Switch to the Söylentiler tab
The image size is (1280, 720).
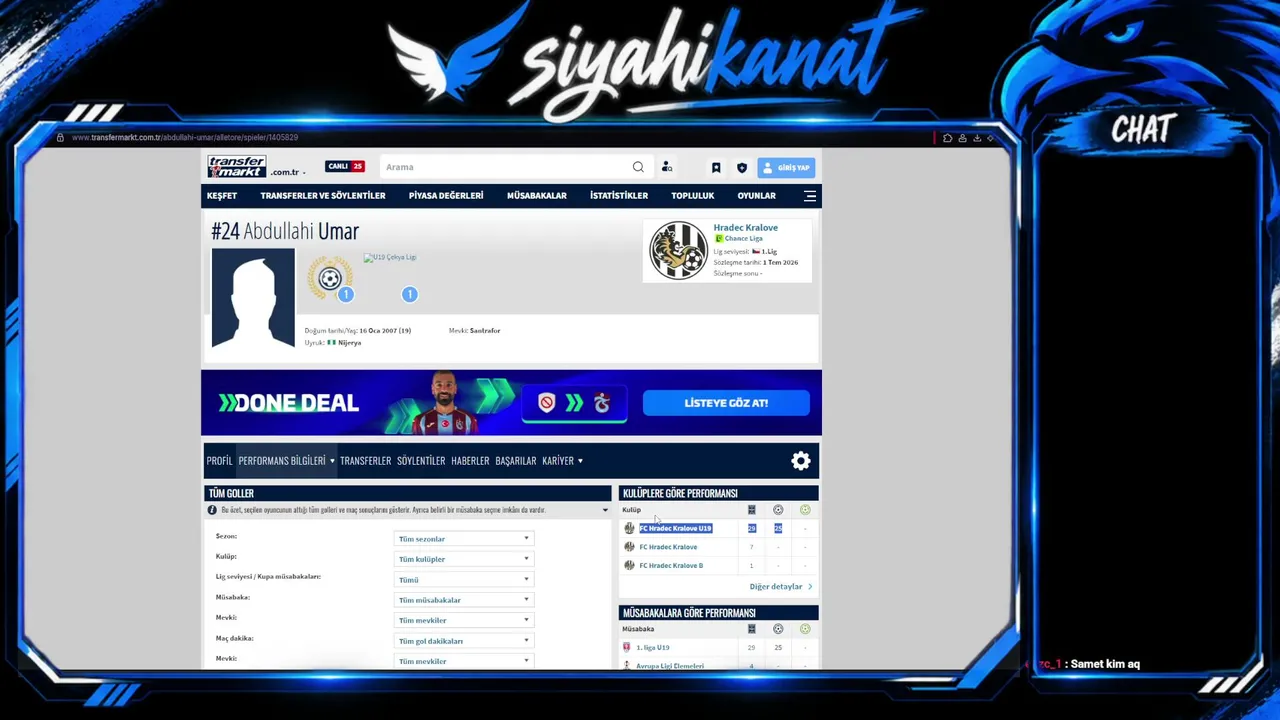pos(421,461)
